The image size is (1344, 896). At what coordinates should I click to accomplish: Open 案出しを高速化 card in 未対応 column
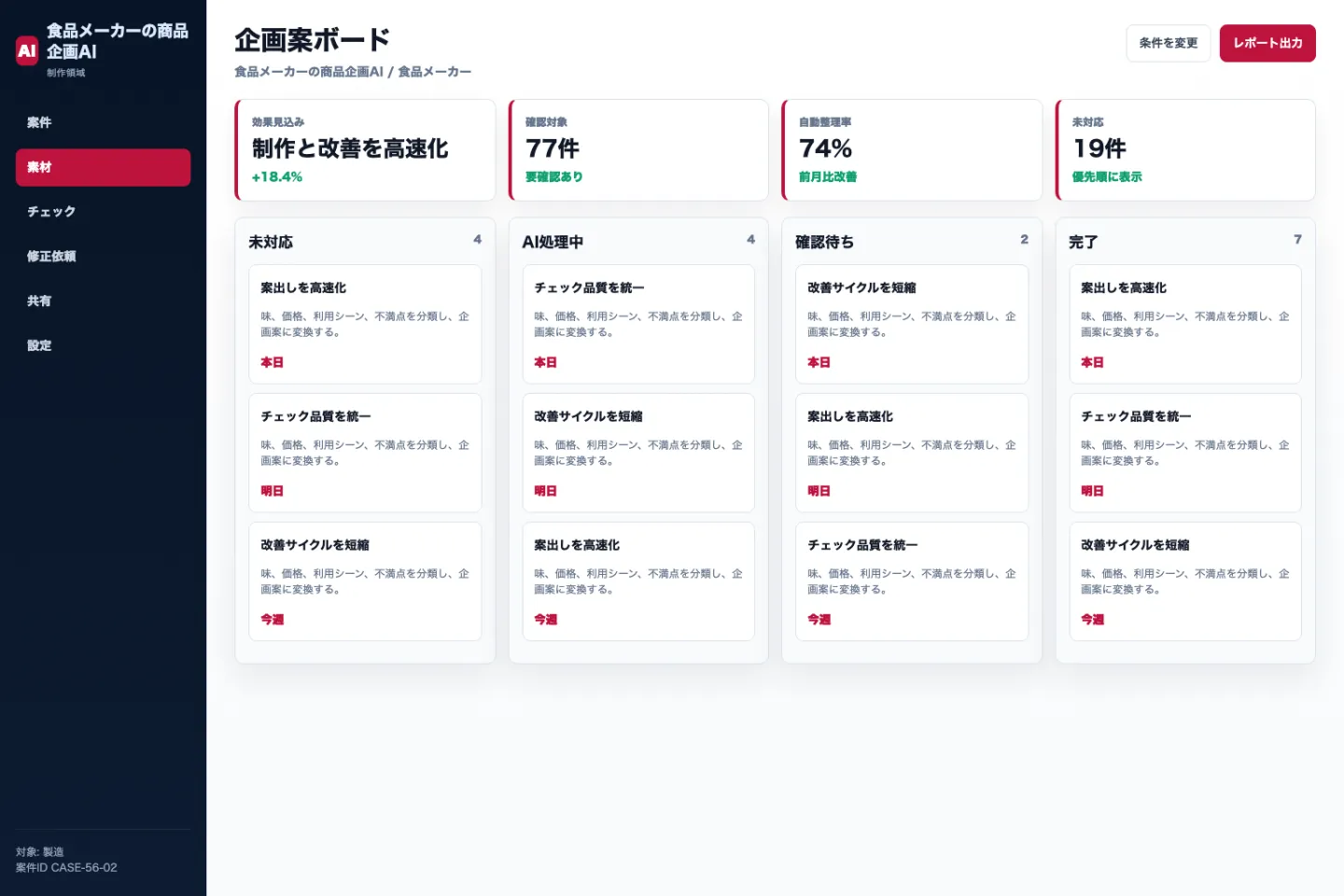365,324
